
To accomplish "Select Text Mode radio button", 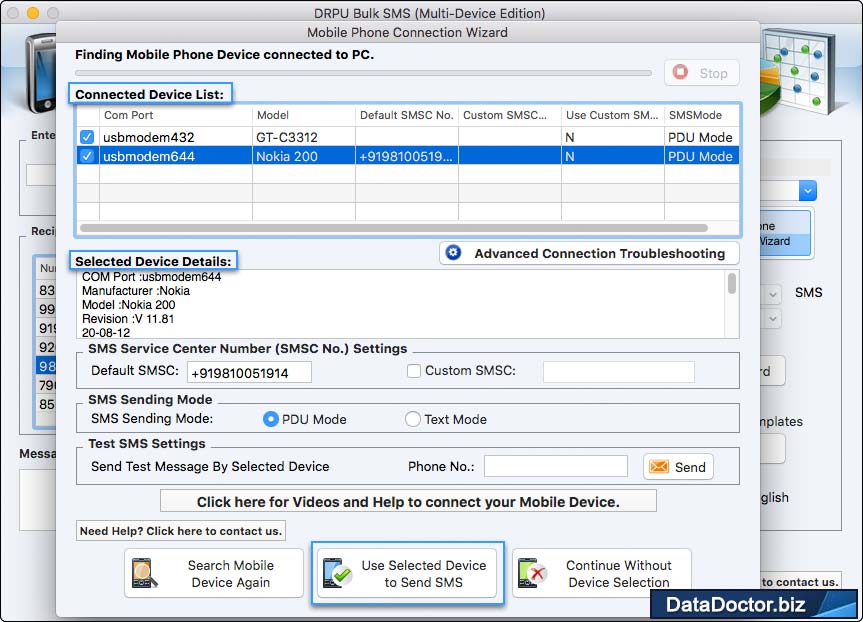I will (x=412, y=419).
